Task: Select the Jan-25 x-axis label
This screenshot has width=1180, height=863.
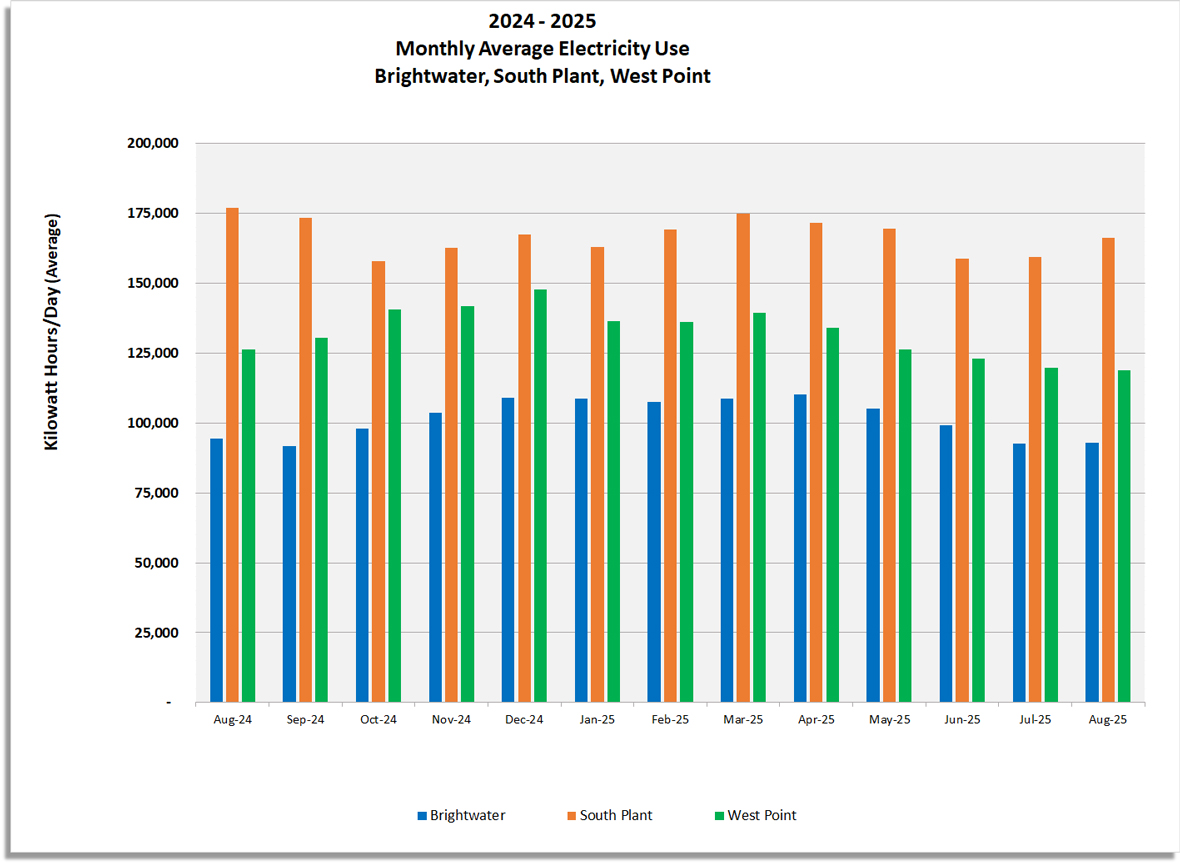Action: coord(597,720)
